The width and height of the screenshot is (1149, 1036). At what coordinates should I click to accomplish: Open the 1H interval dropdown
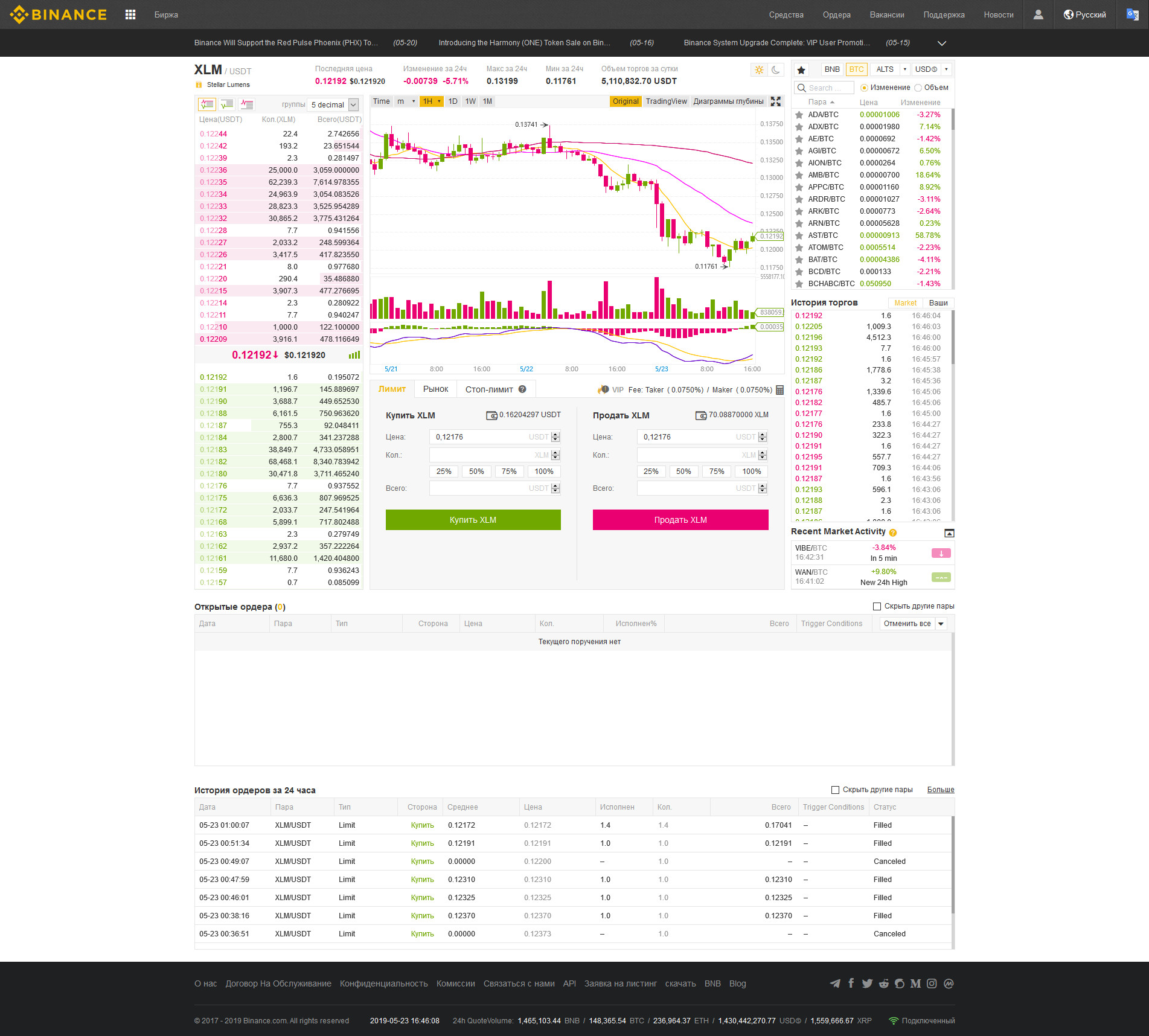(432, 101)
